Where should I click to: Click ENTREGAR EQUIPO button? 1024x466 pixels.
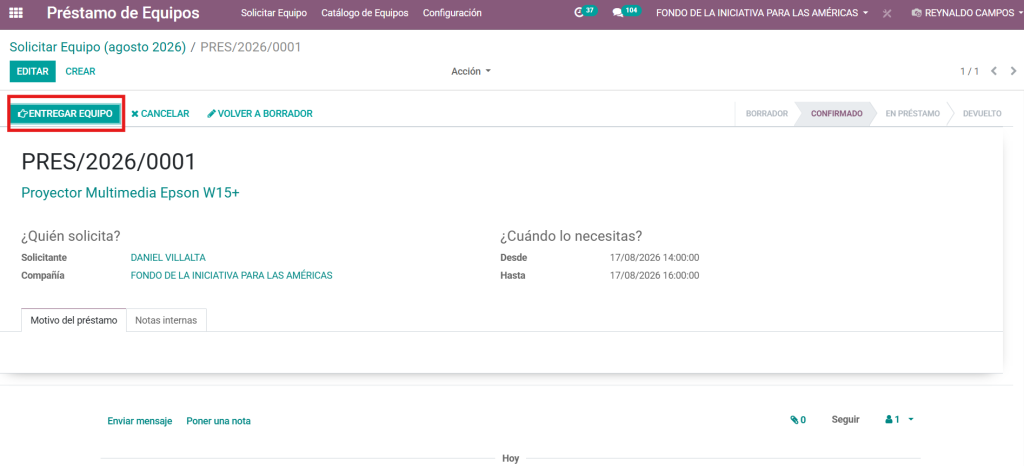pyautogui.click(x=65, y=114)
